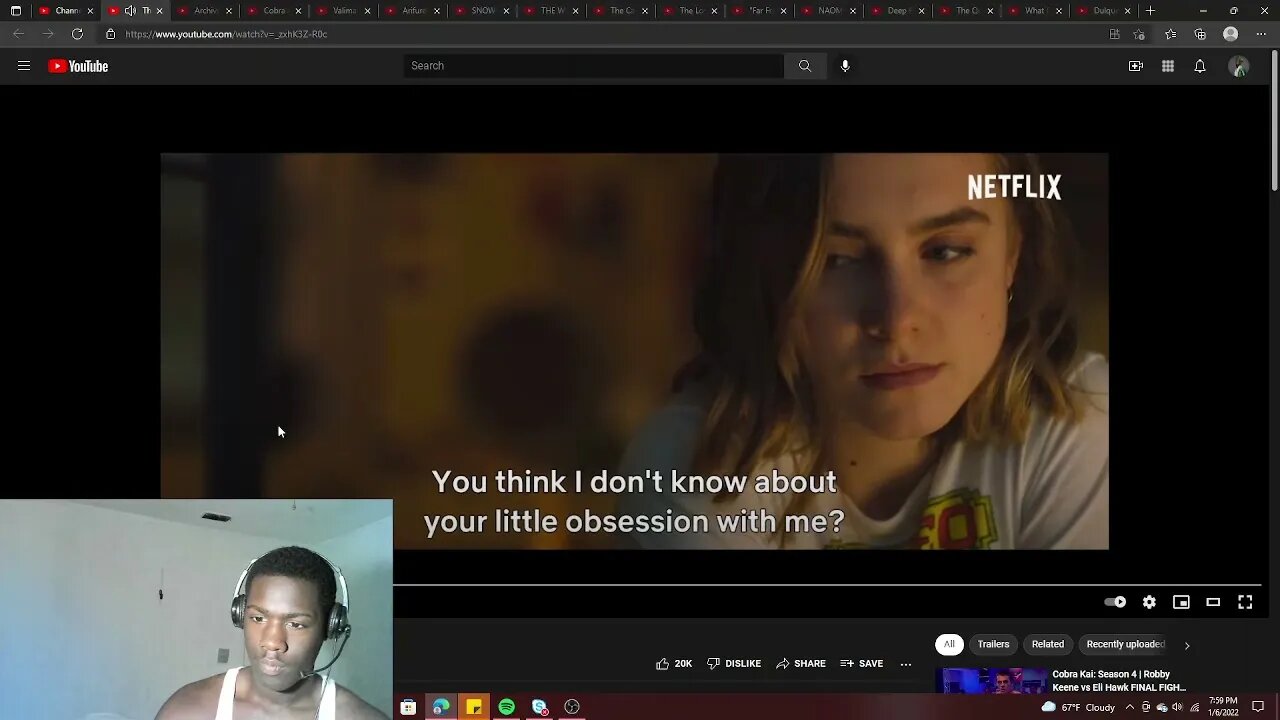
Task: Refresh the current page
Action: (77, 34)
